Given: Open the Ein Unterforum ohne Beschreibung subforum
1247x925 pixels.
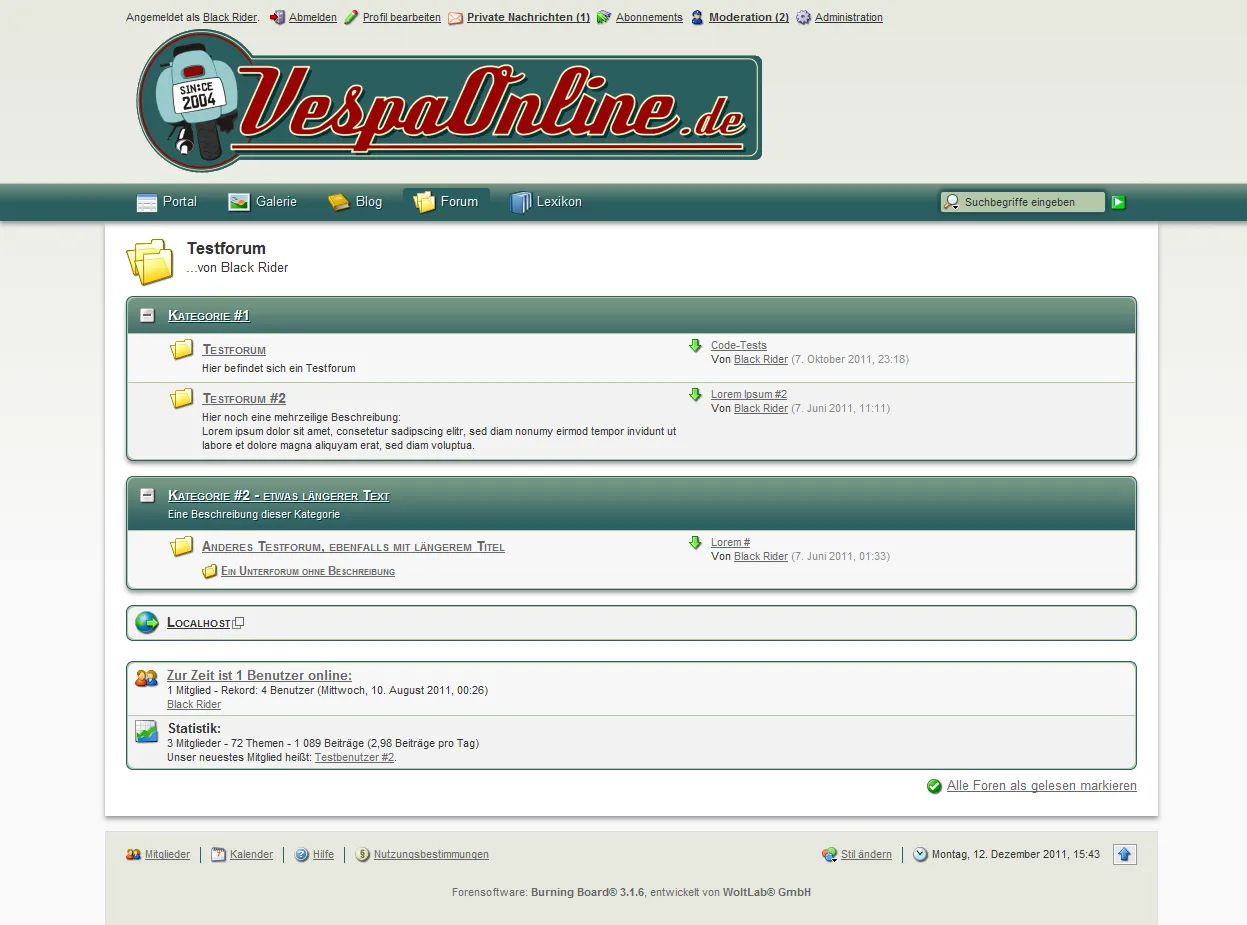Looking at the screenshot, I should coord(307,572).
